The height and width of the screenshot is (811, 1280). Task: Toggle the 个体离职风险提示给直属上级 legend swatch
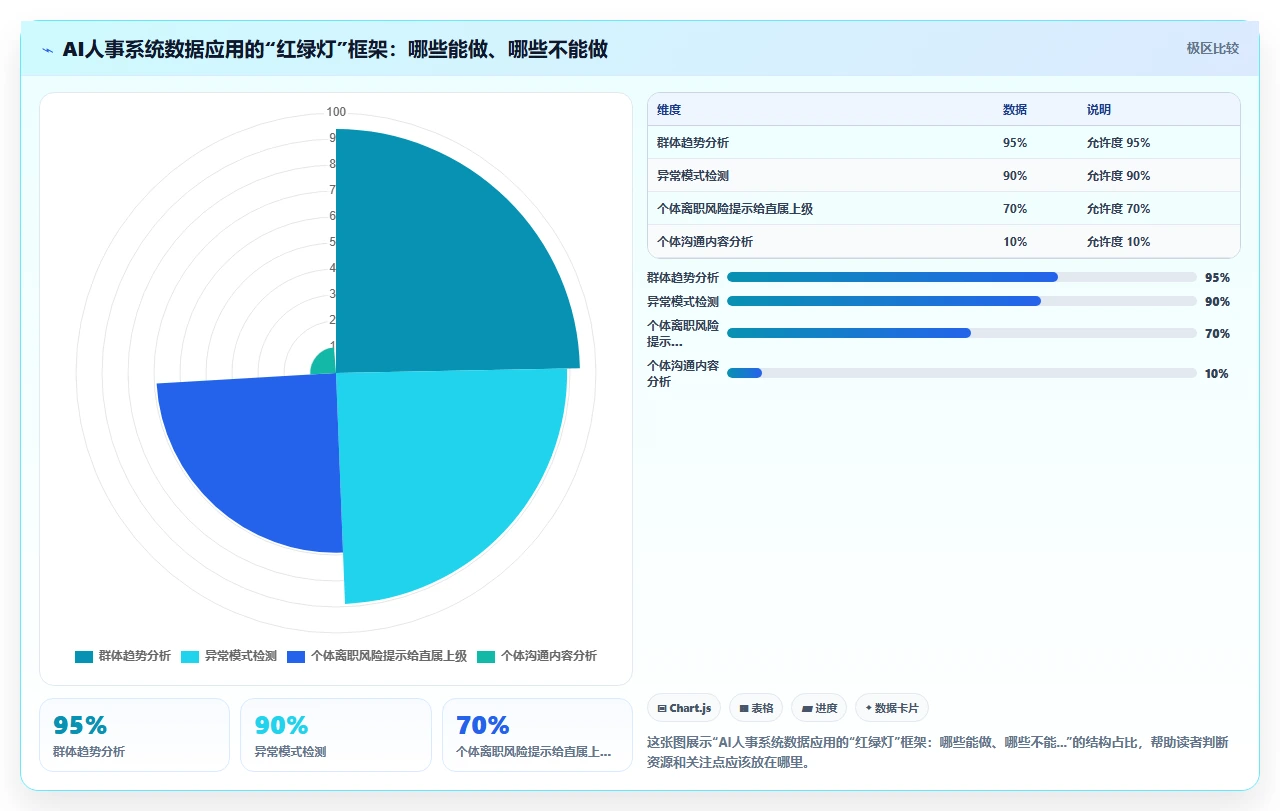296,657
